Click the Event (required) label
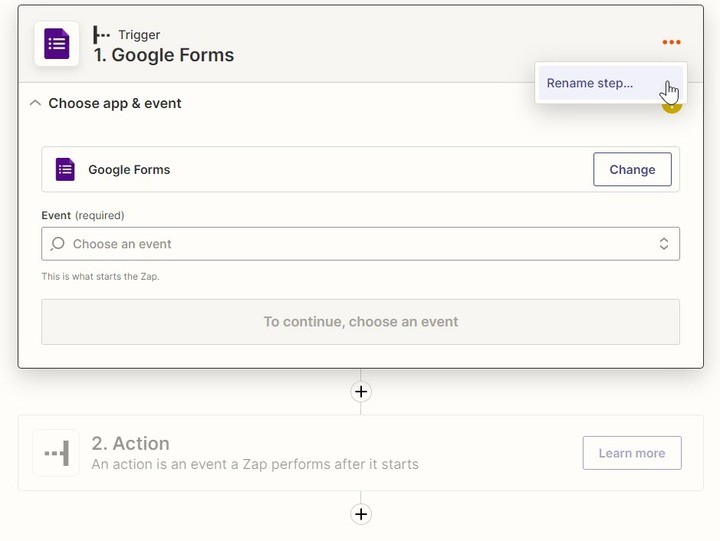The height and width of the screenshot is (541, 720). tap(83, 215)
